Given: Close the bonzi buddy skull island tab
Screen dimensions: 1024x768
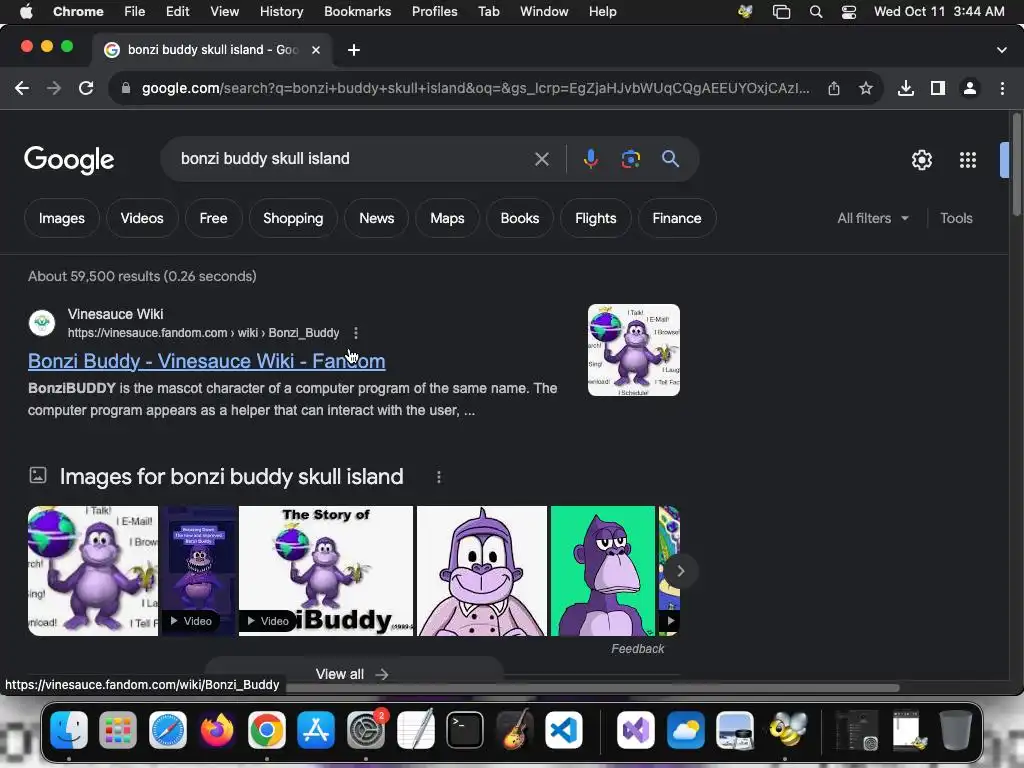Looking at the screenshot, I should tap(316, 50).
